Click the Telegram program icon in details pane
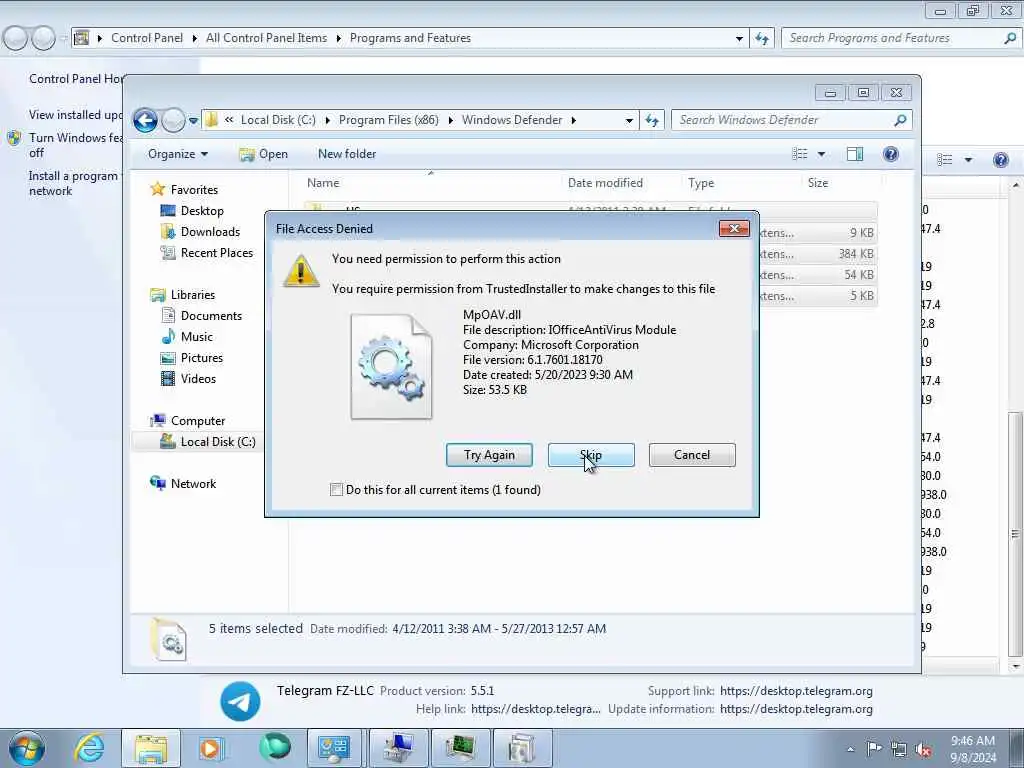The height and width of the screenshot is (768, 1024). 240,701
